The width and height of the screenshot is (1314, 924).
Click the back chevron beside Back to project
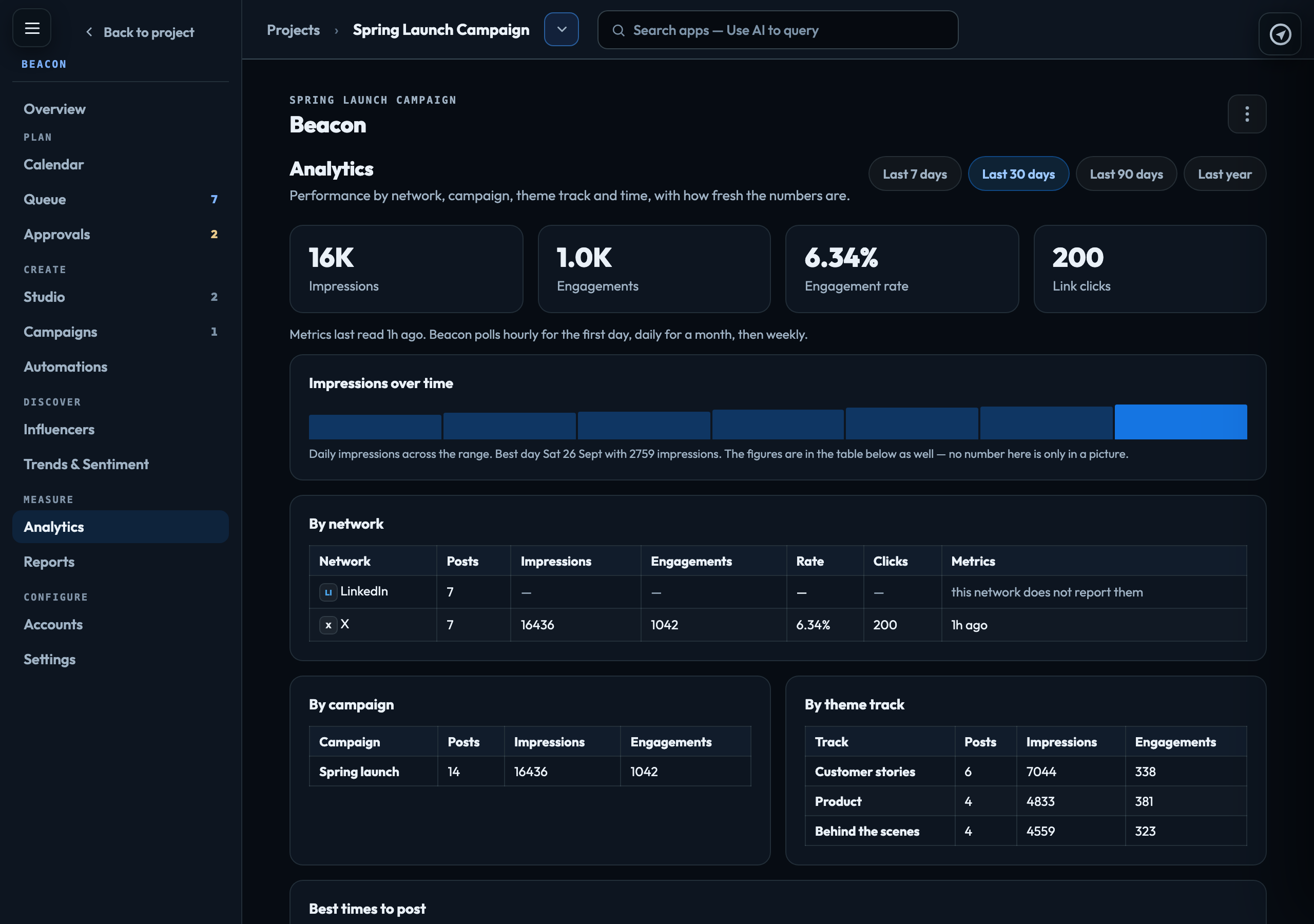click(x=89, y=32)
